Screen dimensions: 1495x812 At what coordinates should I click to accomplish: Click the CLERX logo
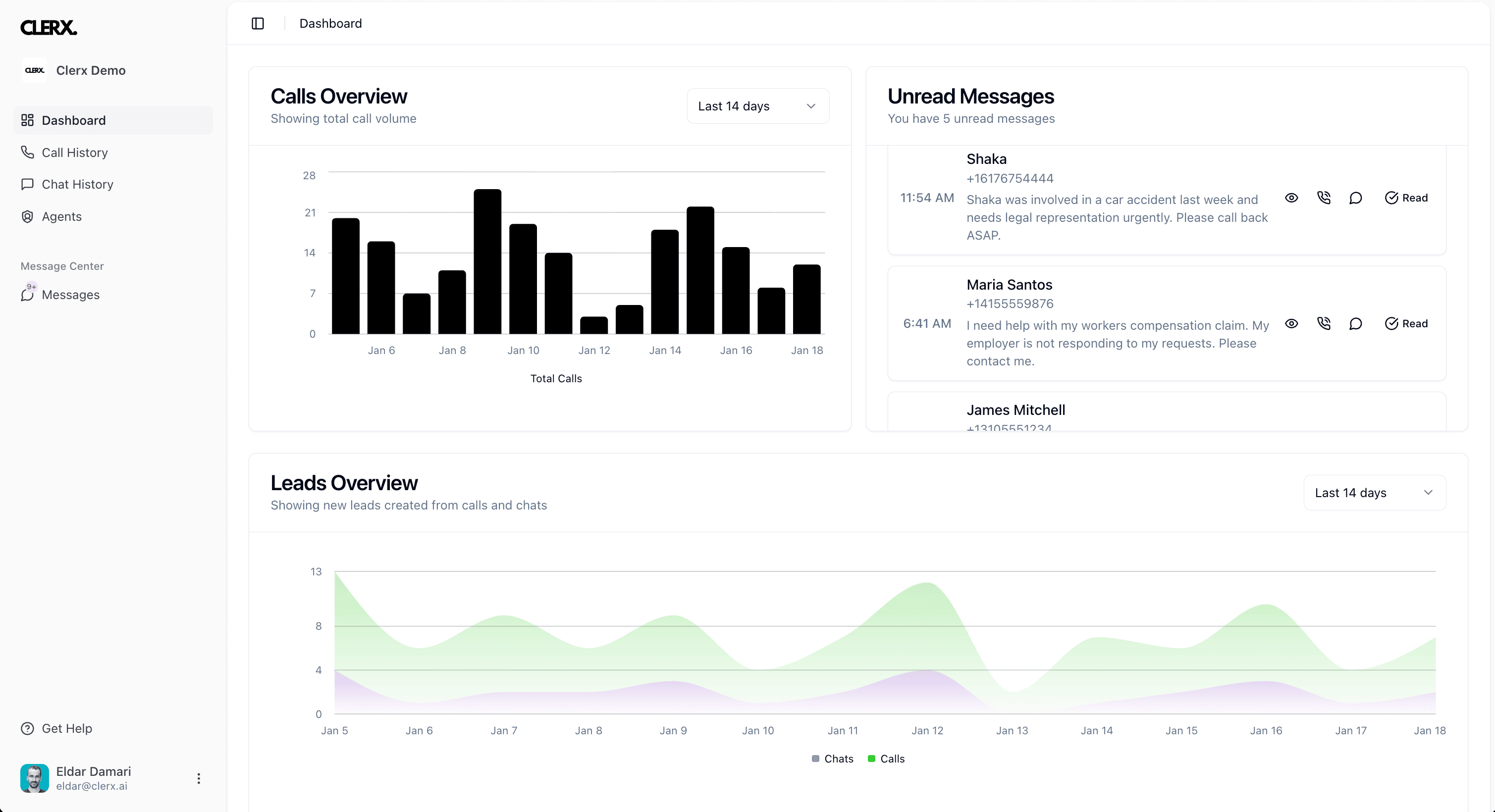pyautogui.click(x=48, y=27)
